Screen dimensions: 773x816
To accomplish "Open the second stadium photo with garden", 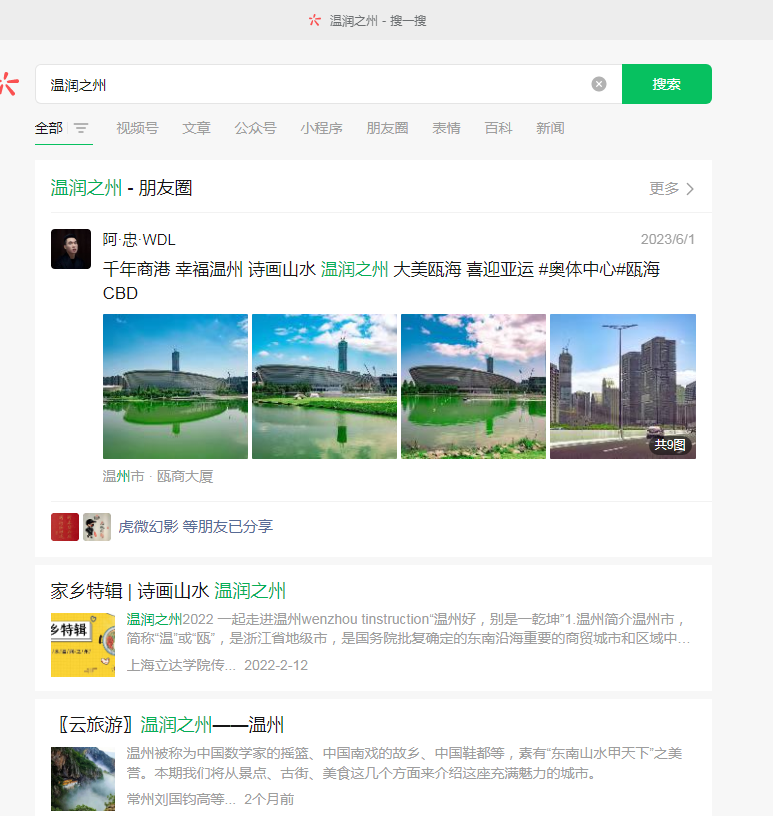I will (324, 386).
